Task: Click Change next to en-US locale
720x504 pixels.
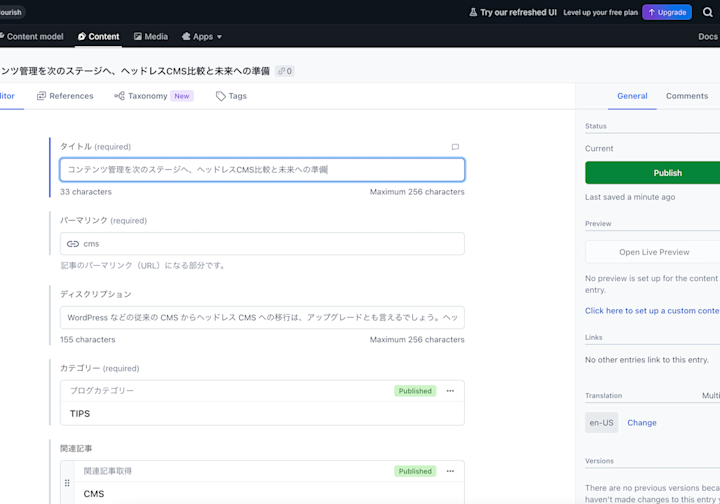Action: [x=641, y=423]
